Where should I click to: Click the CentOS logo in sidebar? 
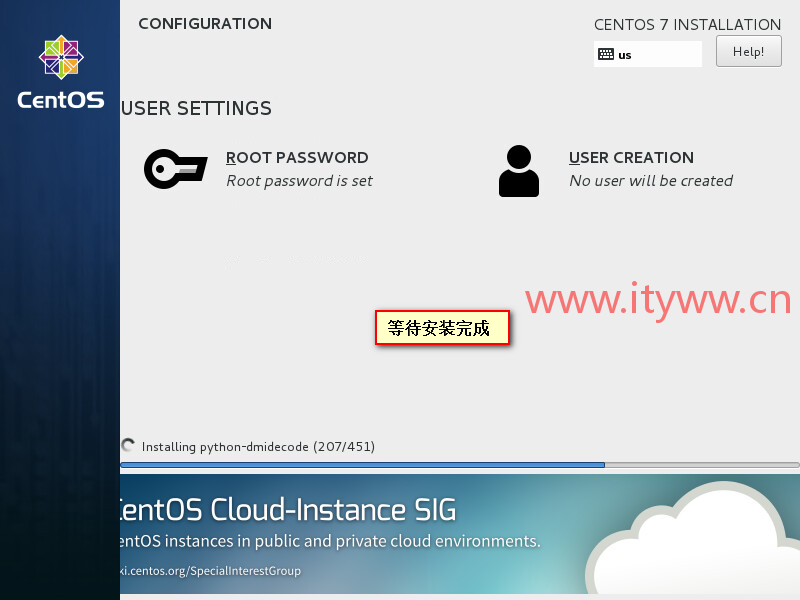coord(61,57)
